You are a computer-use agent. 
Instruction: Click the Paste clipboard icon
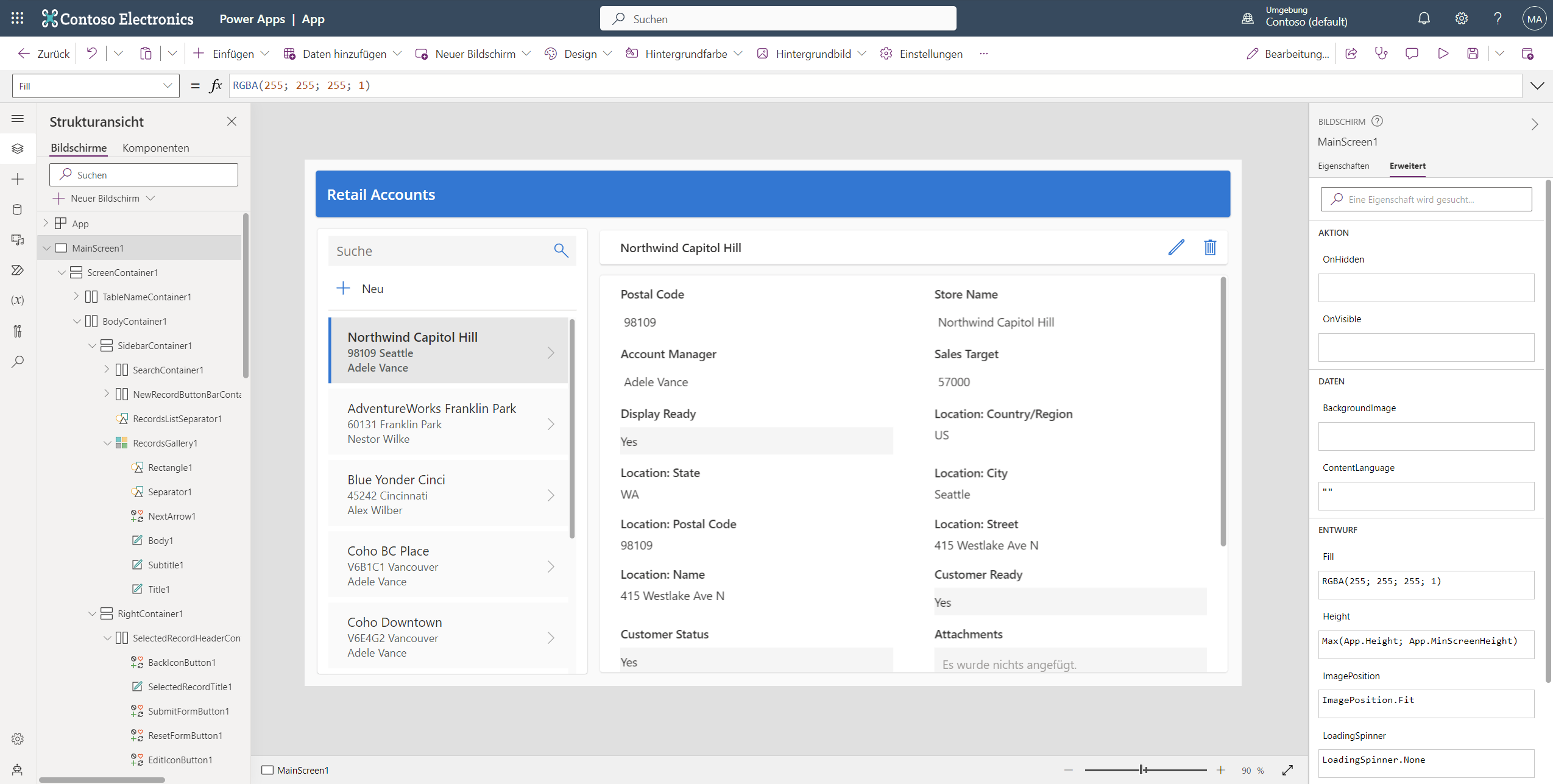pos(146,54)
